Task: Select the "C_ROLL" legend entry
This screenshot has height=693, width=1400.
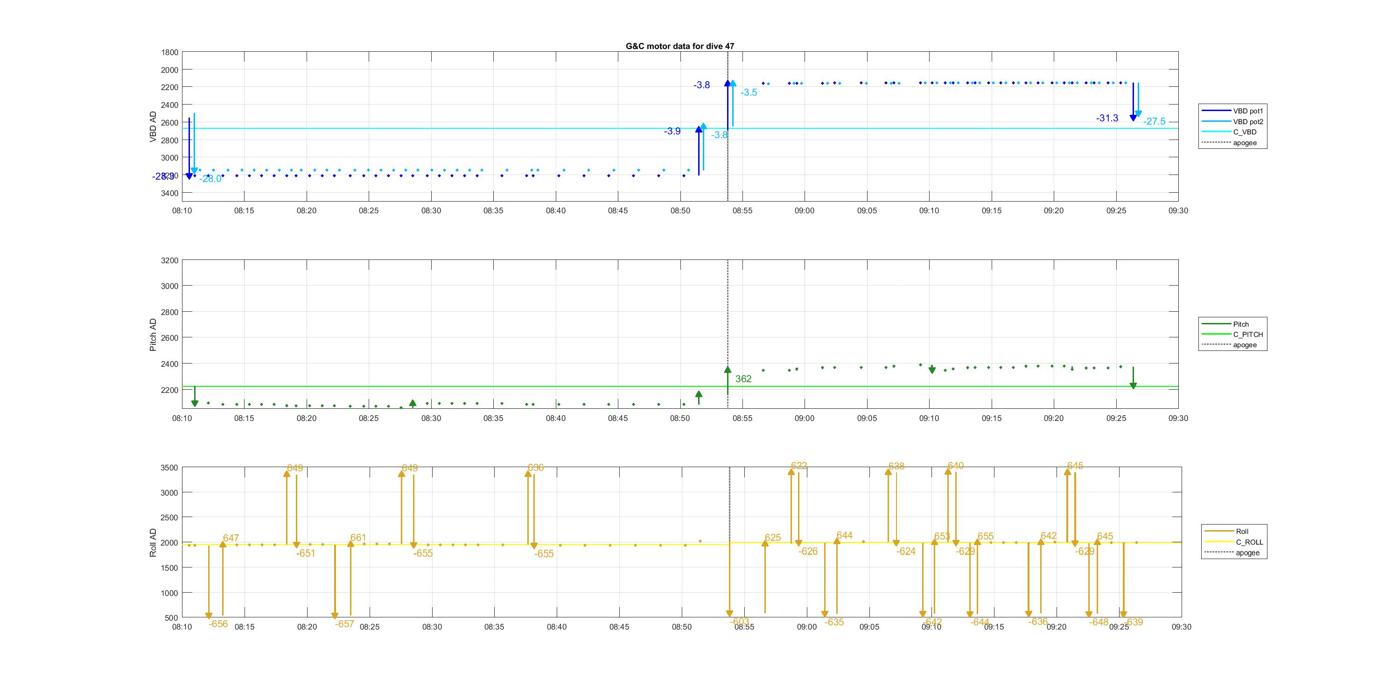Action: [1249, 542]
